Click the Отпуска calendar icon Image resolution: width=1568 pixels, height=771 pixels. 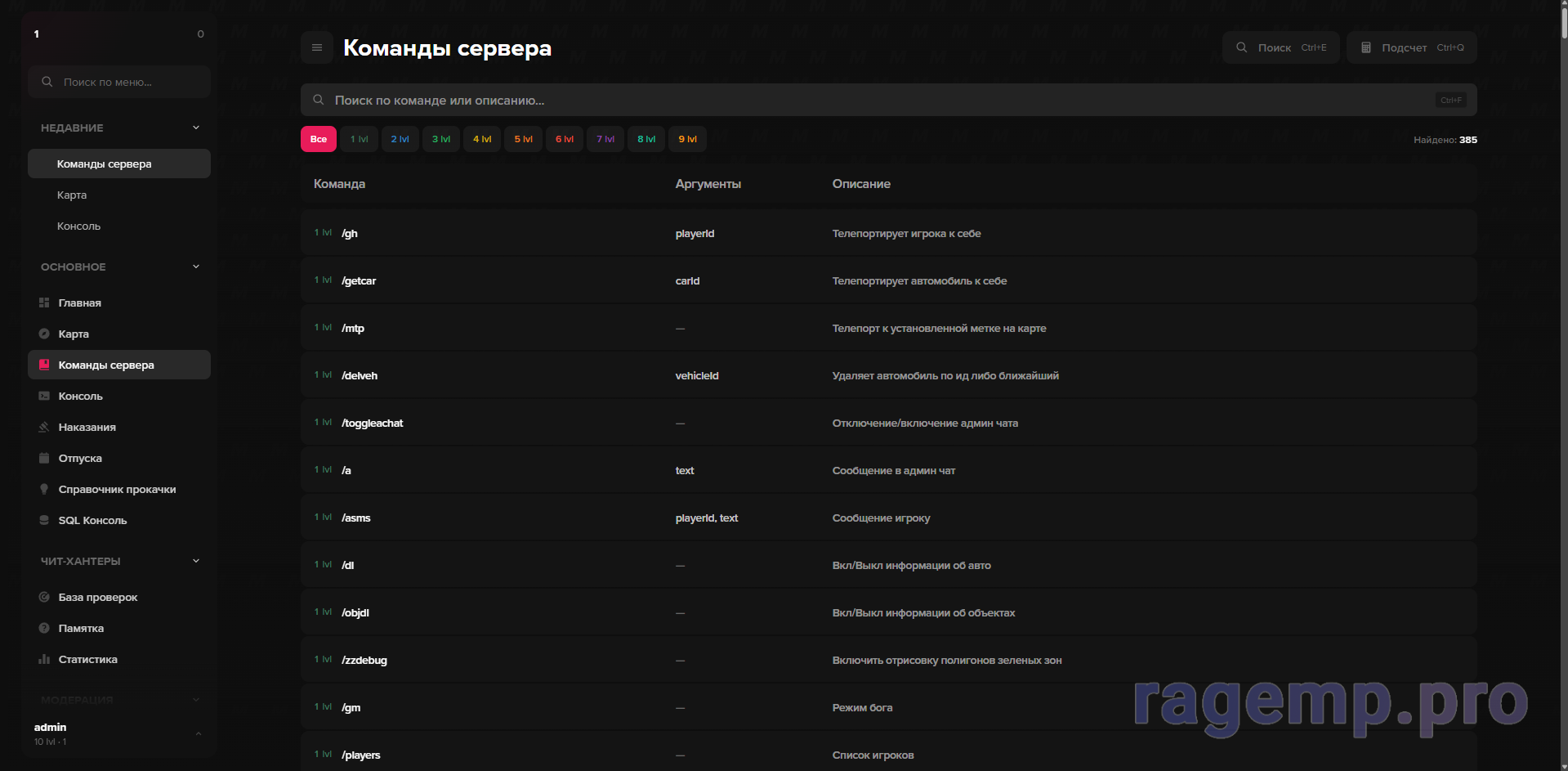tap(44, 458)
